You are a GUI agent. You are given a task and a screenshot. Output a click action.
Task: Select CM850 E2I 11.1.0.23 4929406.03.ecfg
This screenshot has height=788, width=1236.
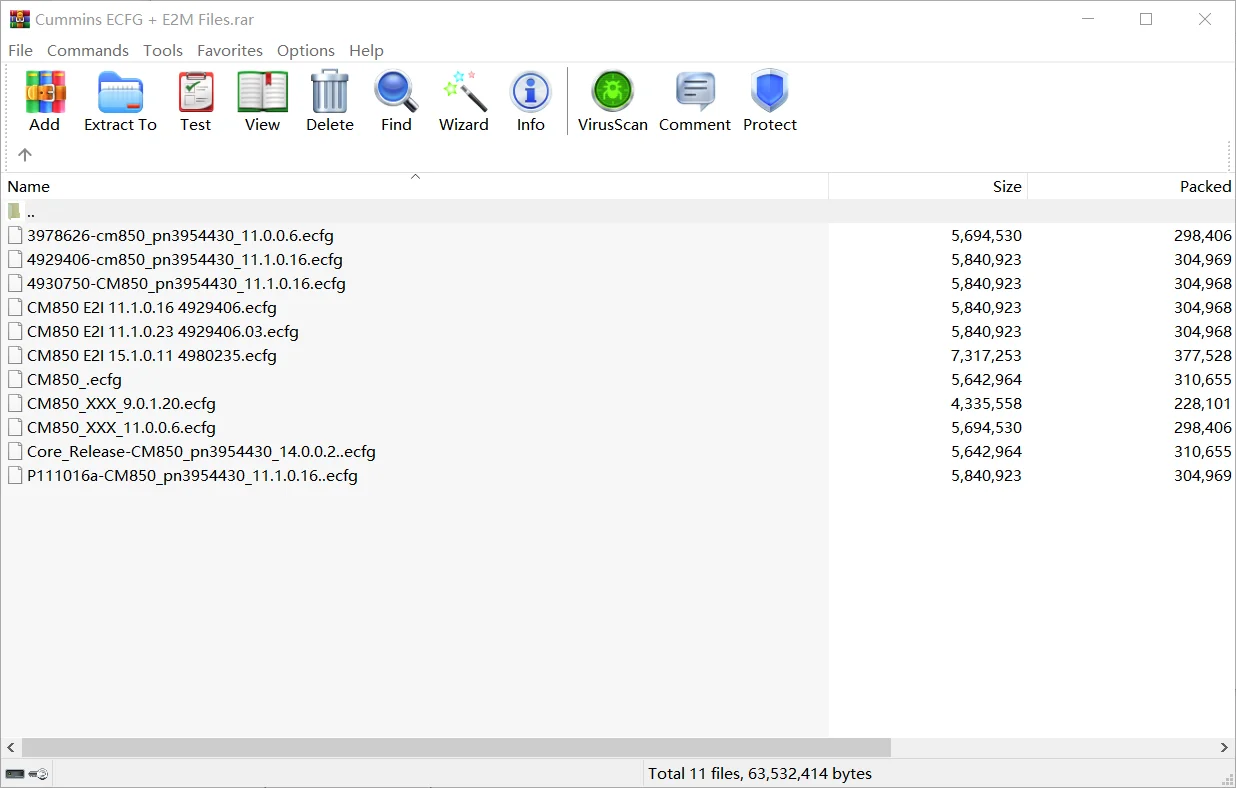[163, 332]
